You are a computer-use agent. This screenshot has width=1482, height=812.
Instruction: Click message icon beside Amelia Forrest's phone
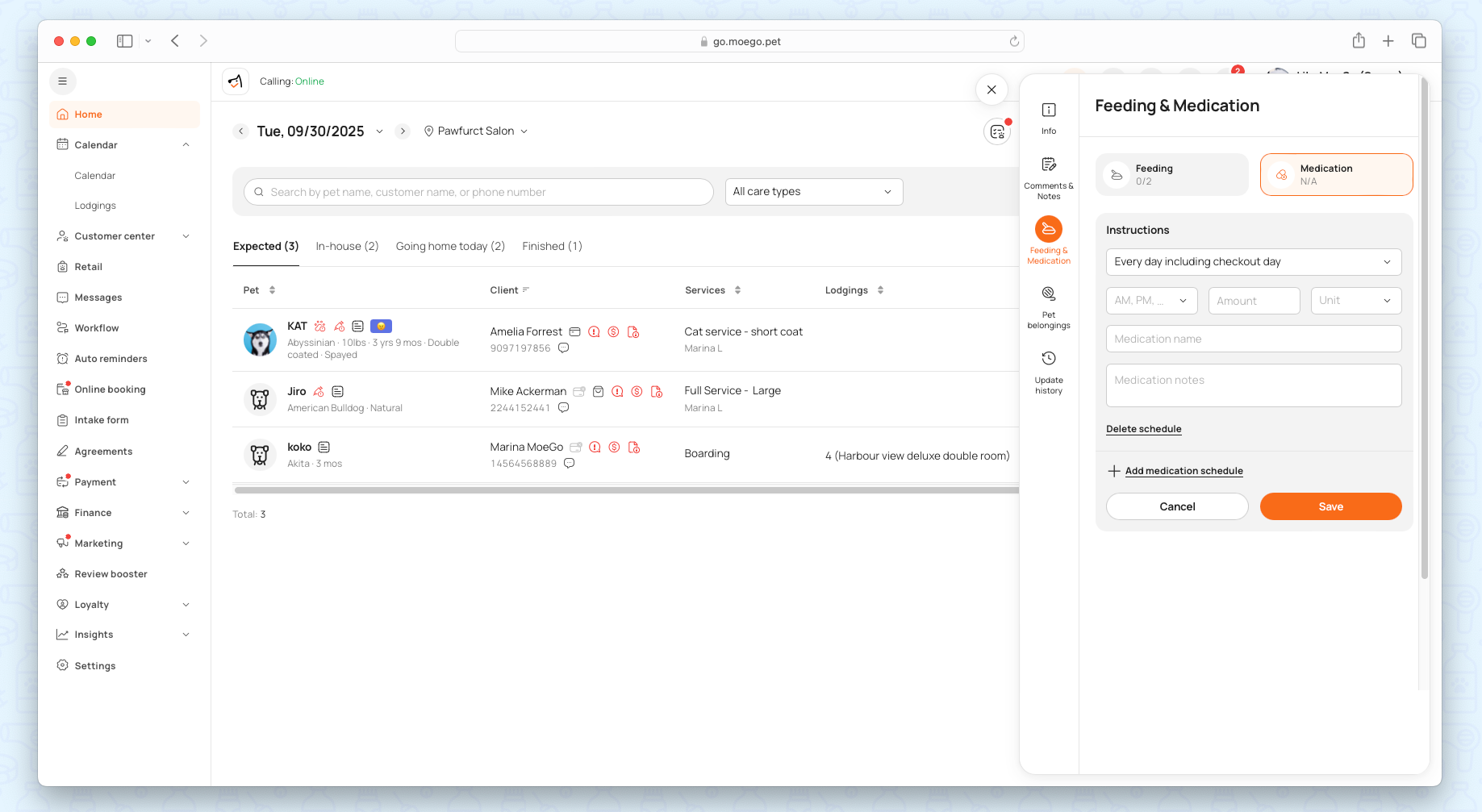pyautogui.click(x=563, y=348)
